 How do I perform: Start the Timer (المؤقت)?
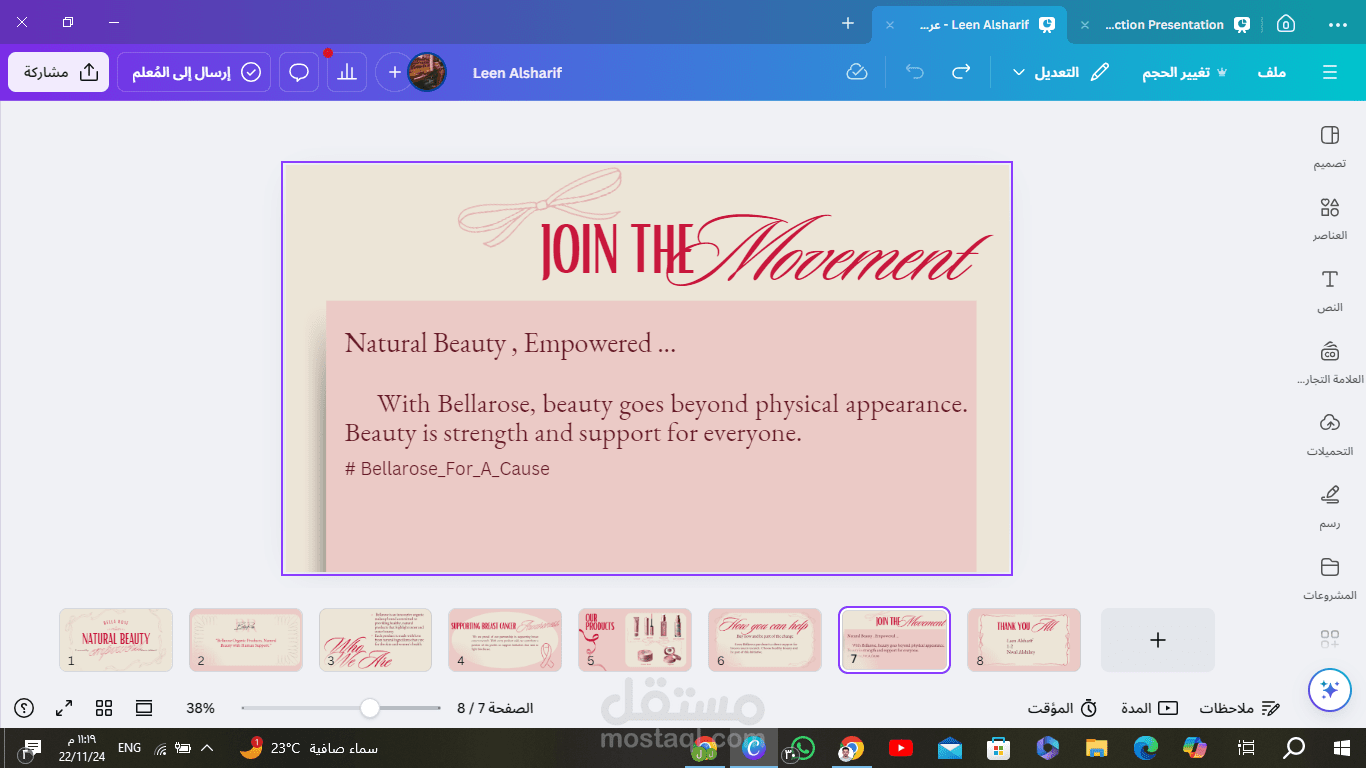click(x=1063, y=708)
